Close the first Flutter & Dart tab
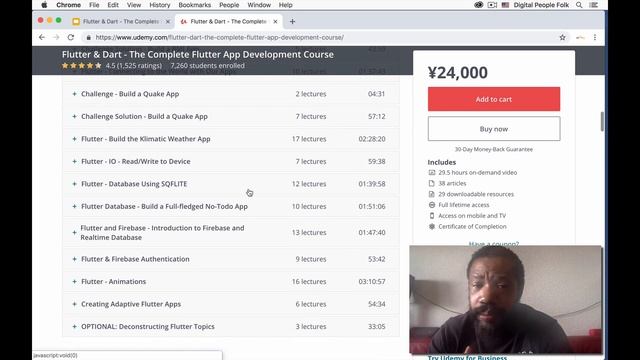 pyautogui.click(x=167, y=22)
